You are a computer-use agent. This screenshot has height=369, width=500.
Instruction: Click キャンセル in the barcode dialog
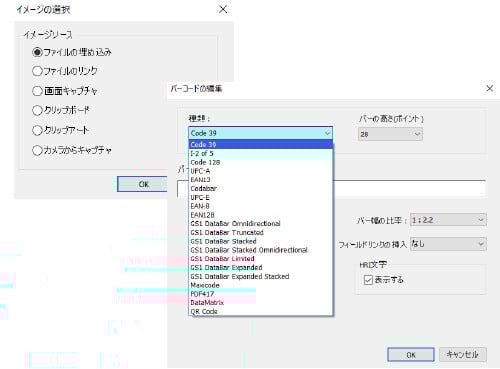[x=463, y=355]
